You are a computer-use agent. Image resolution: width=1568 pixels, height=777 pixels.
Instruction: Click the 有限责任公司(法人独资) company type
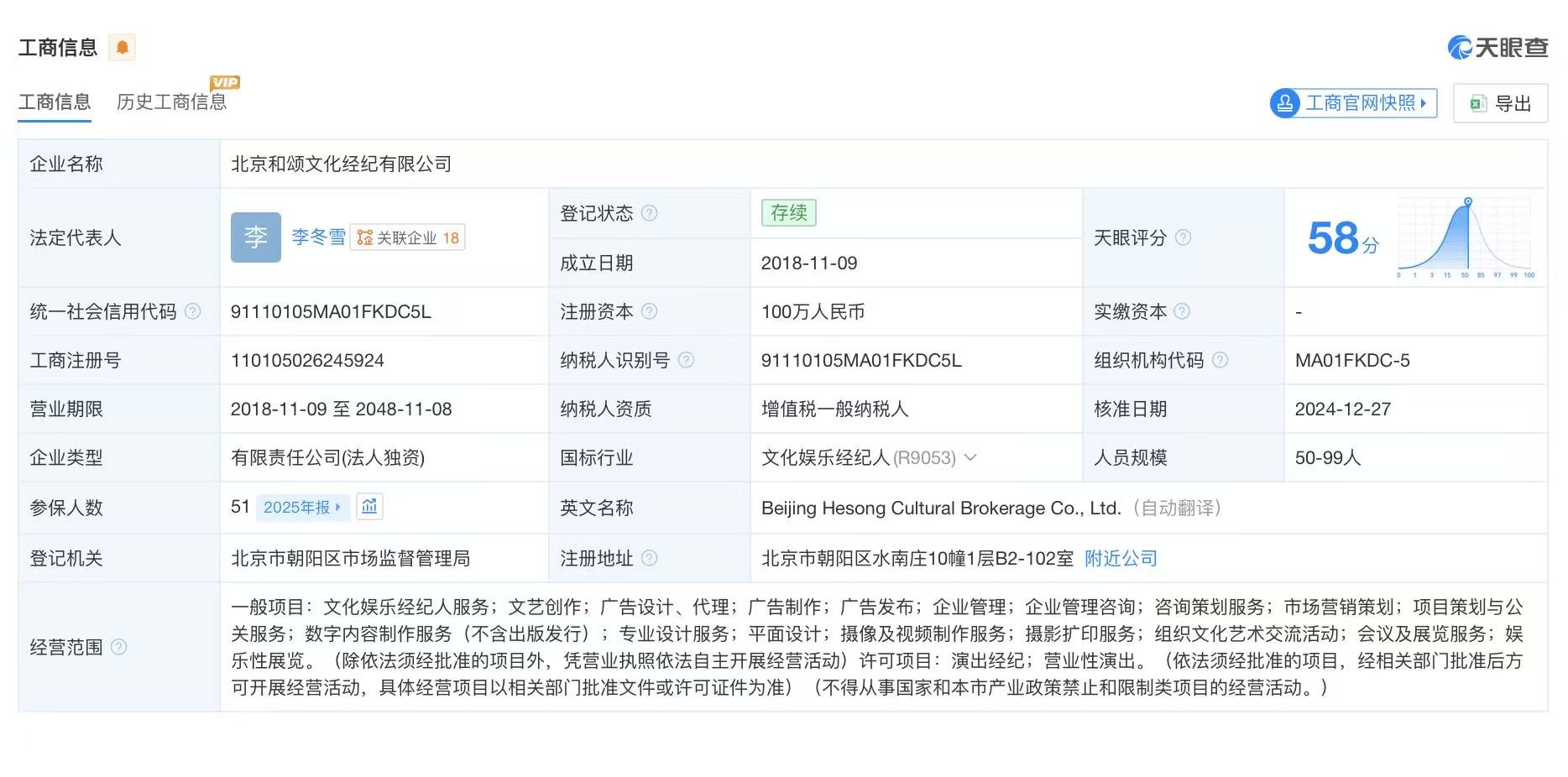click(327, 457)
